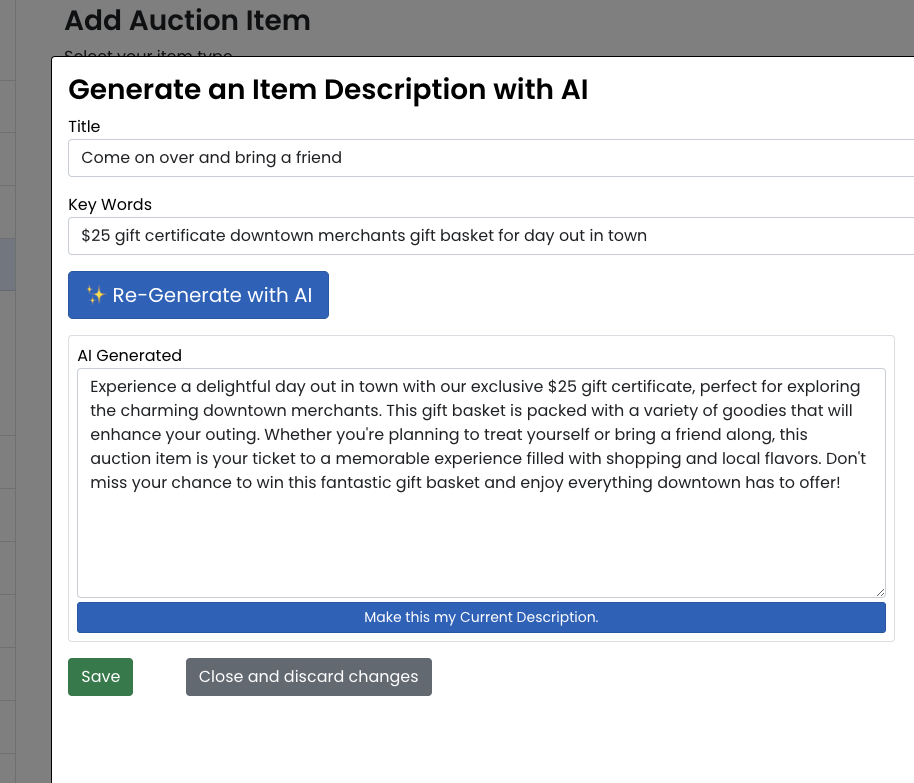
Task: Click the Add Auction Item heading behind dialog
Action: tap(187, 20)
